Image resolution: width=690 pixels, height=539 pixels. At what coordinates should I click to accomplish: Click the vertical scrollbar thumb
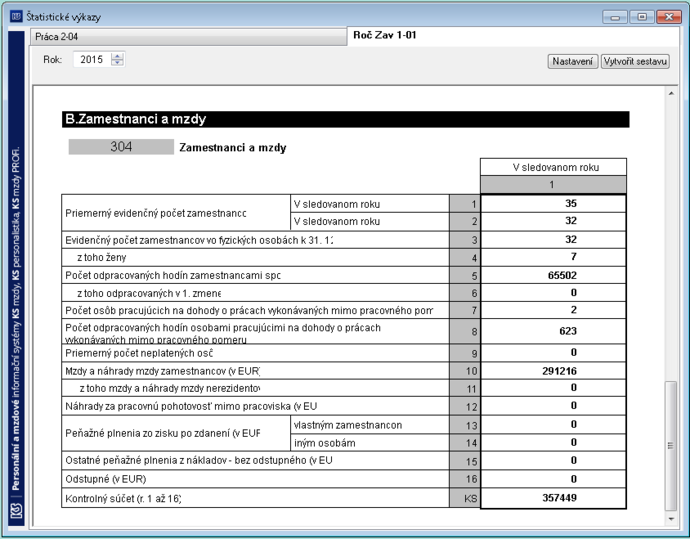pos(671,446)
